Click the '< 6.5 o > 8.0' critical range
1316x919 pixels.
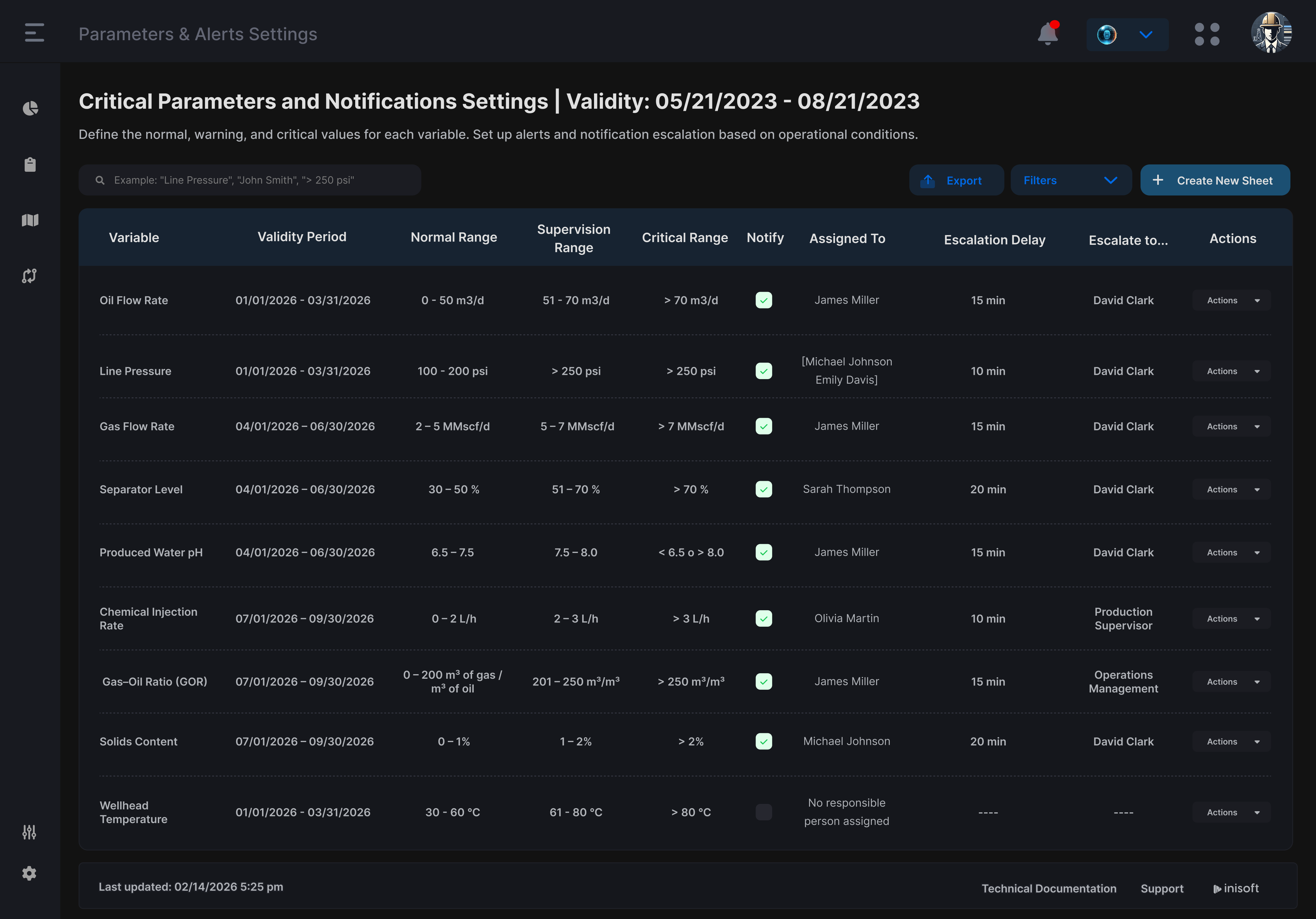coord(691,552)
